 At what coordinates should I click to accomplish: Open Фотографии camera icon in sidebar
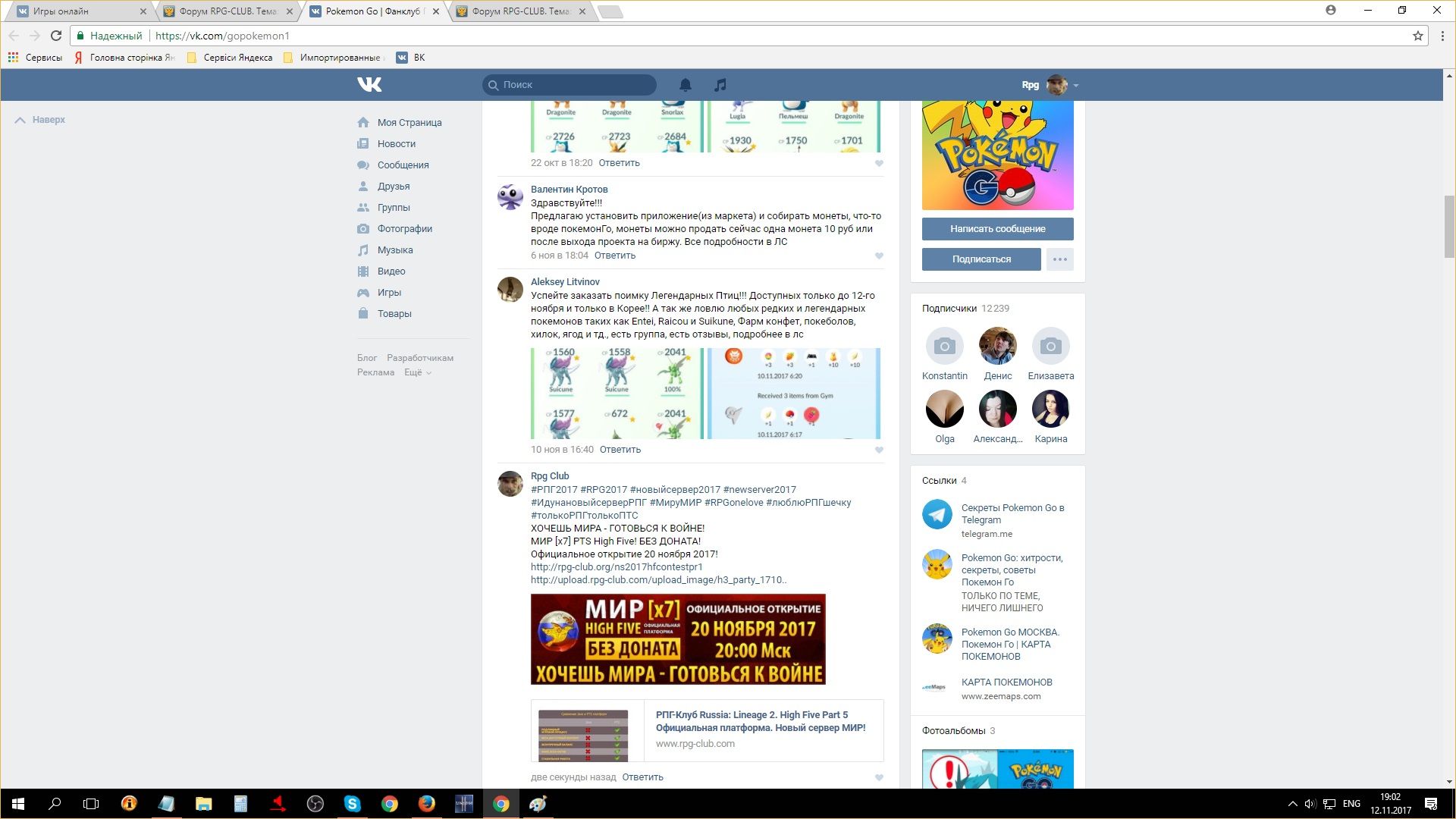pos(363,228)
